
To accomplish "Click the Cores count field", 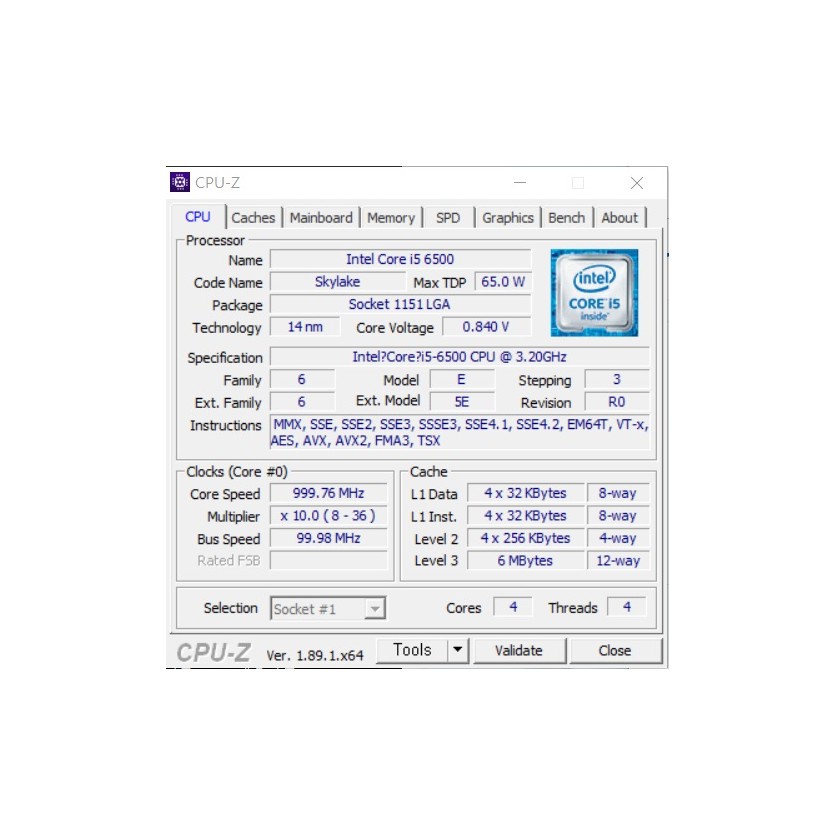I will tap(513, 607).
